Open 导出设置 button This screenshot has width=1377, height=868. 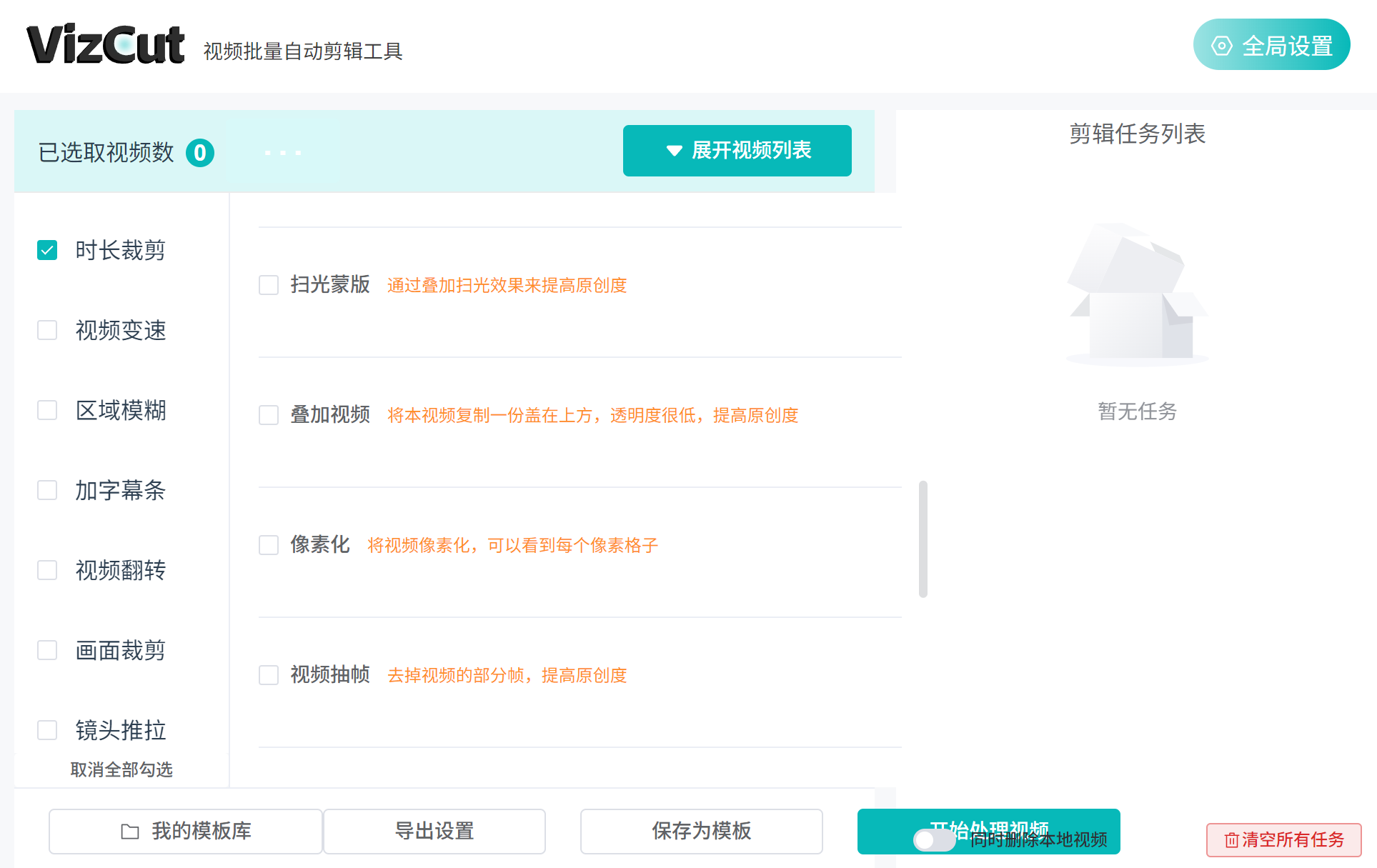(x=434, y=832)
